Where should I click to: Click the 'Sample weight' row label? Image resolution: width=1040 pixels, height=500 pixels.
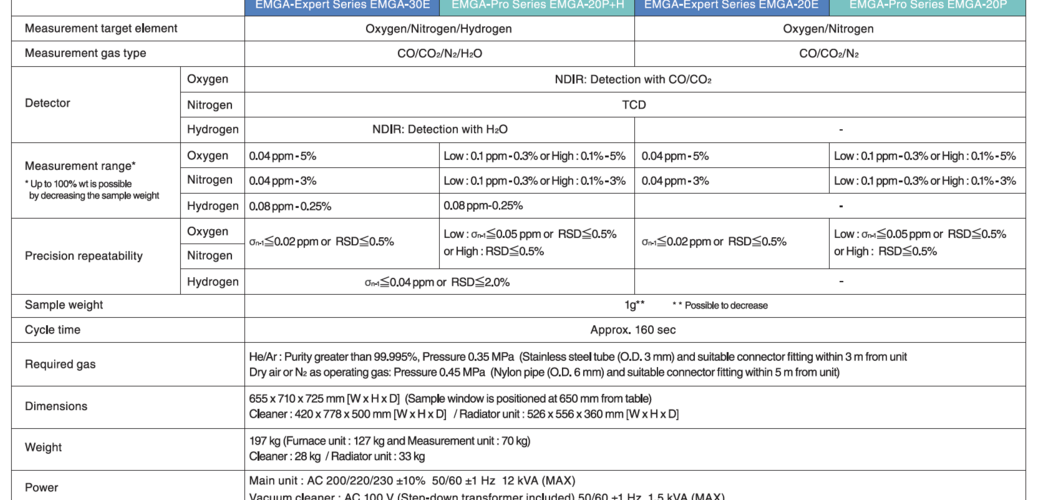[x=64, y=305]
